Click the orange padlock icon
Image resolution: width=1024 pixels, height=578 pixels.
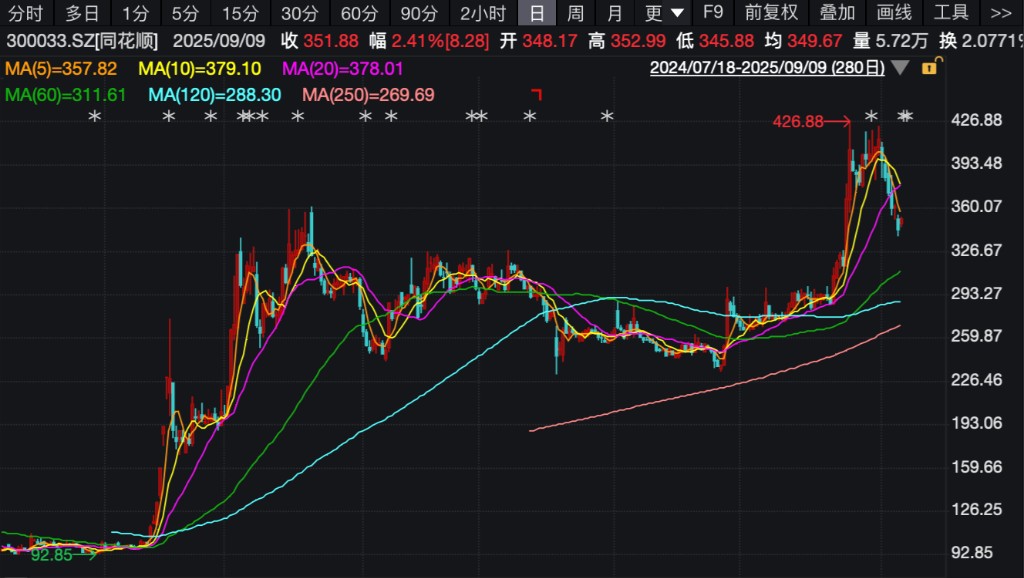pos(930,68)
